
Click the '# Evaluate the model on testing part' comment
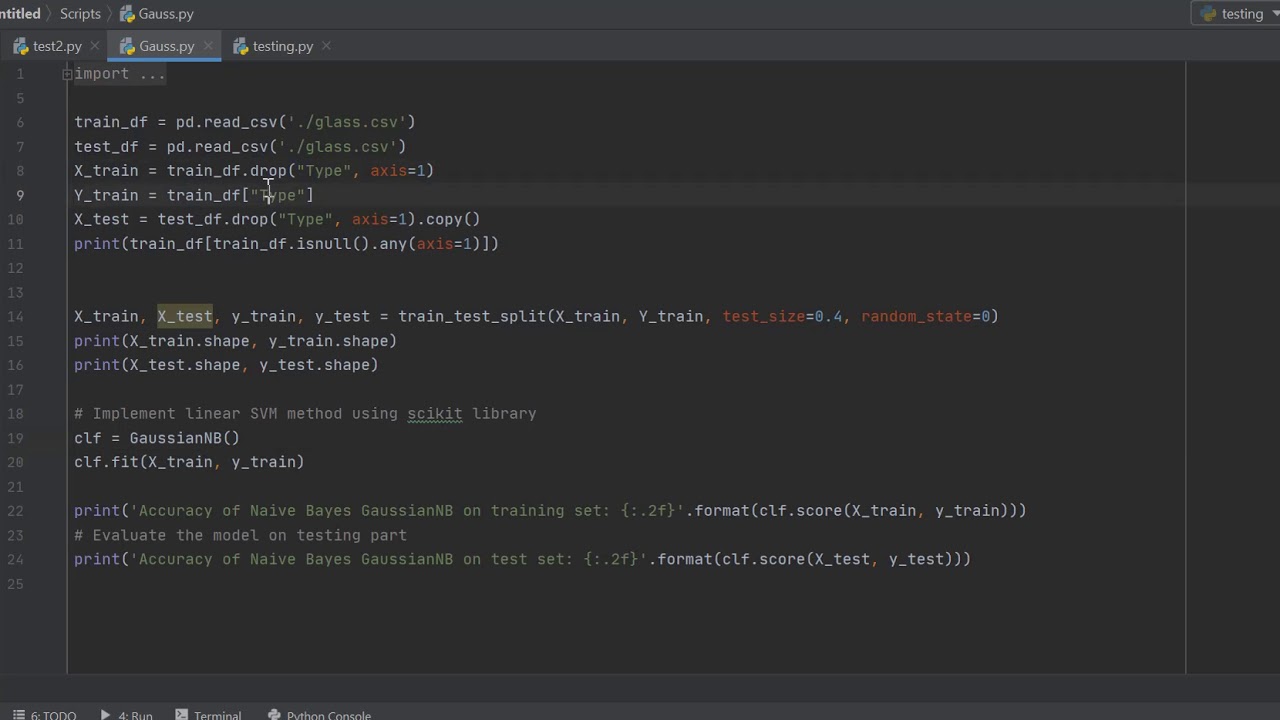click(240, 535)
